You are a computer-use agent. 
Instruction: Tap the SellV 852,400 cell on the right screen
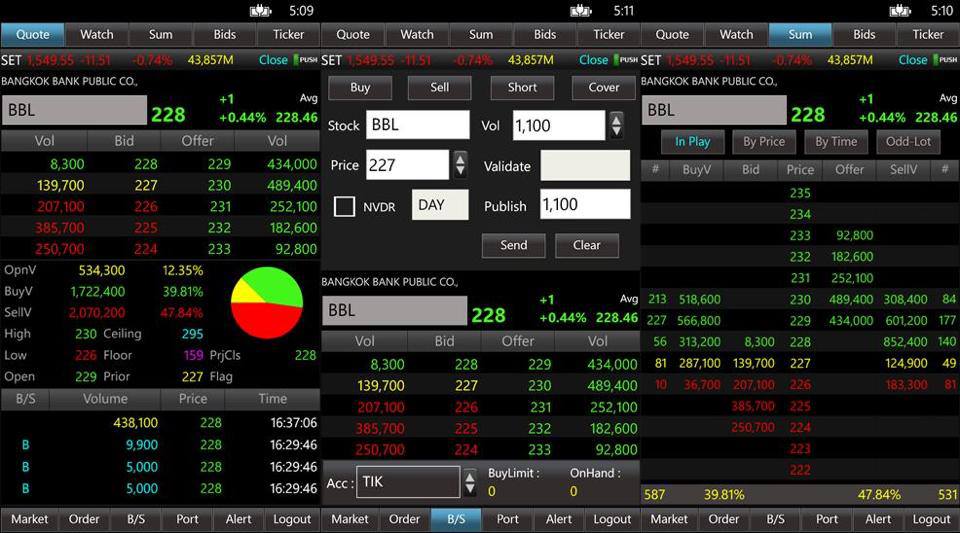pyautogui.click(x=905, y=342)
